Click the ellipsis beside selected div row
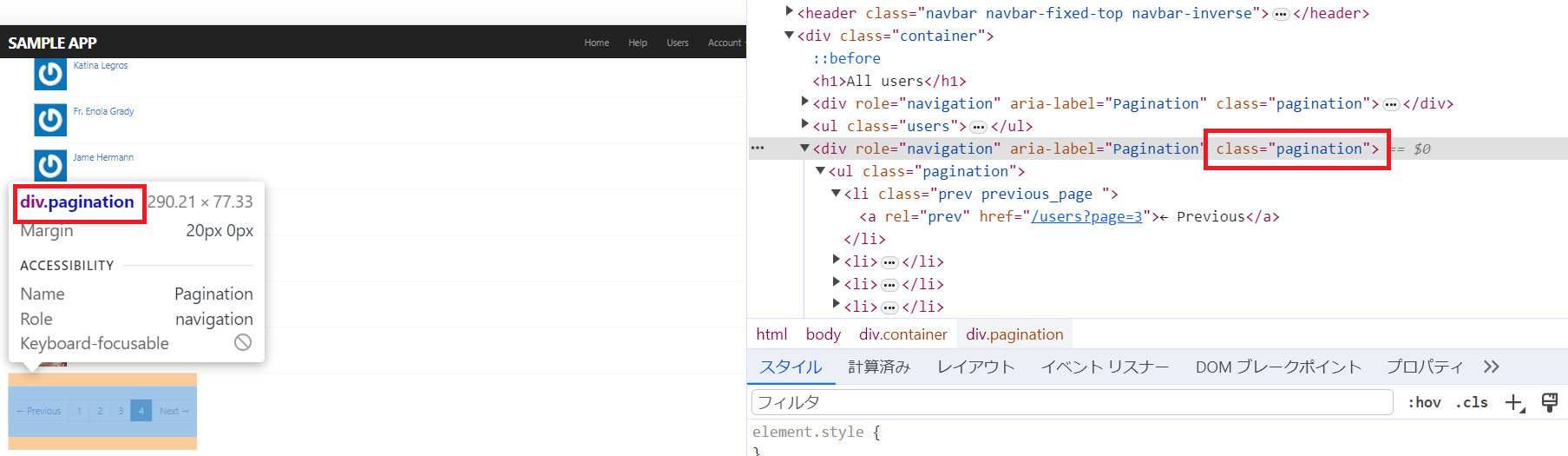This screenshot has width=1568, height=456. 758,148
